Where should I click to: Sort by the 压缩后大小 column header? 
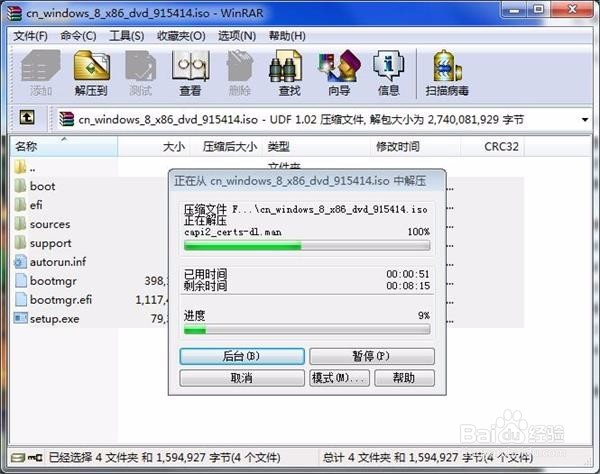click(x=226, y=147)
